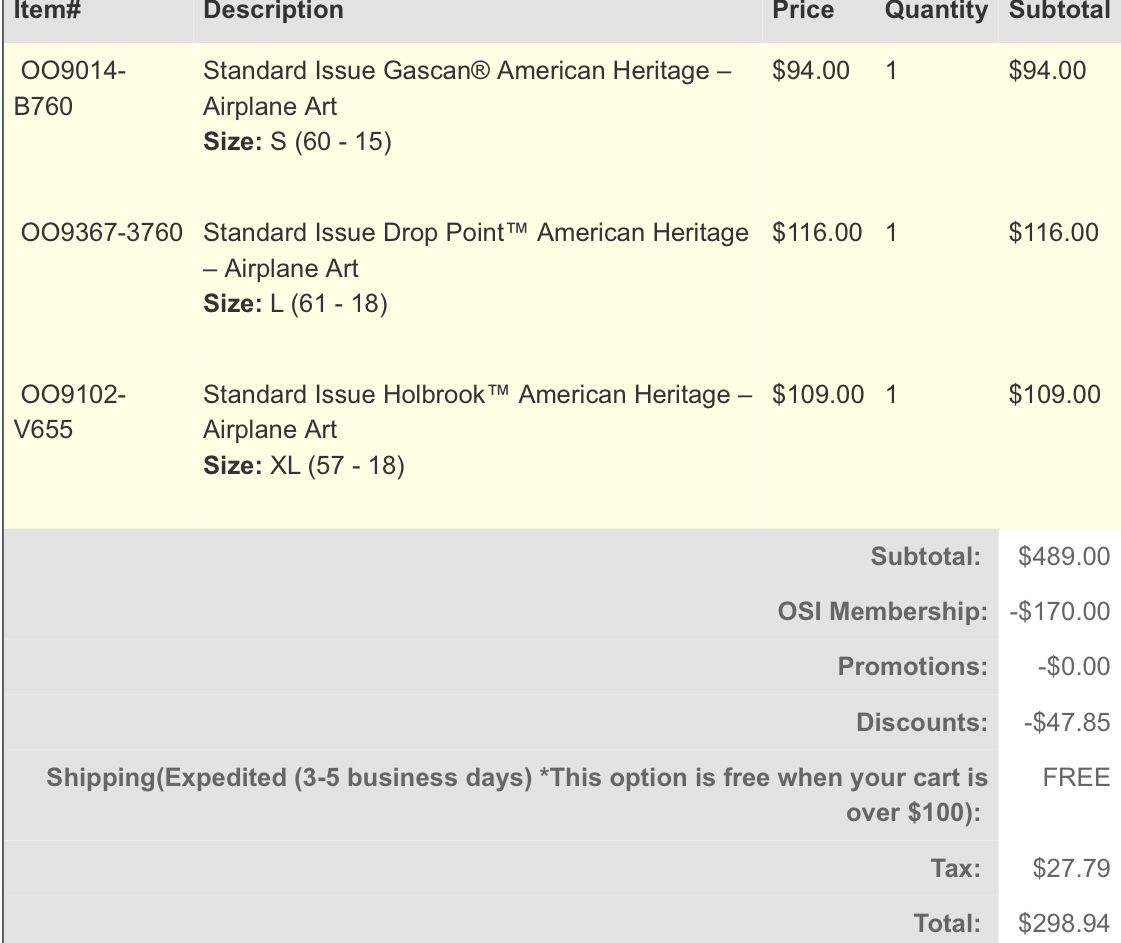
Task: Click the Gascan size S (60 - 15)
Action: pyautogui.click(x=297, y=142)
